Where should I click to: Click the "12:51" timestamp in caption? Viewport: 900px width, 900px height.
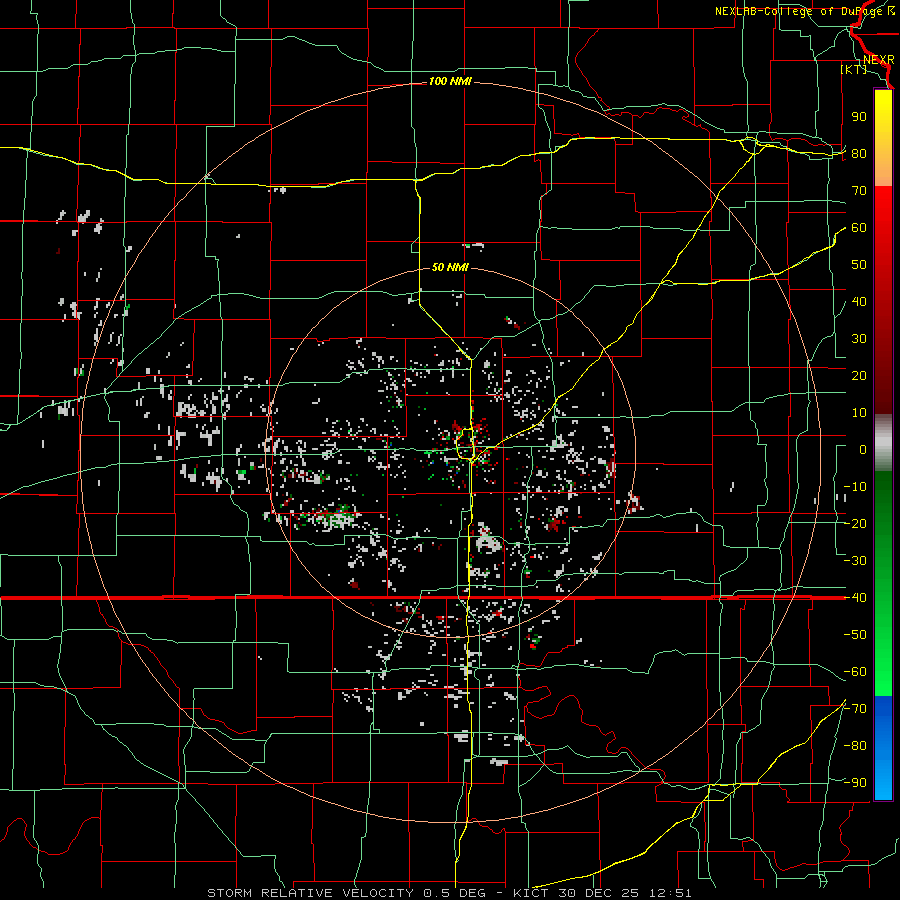670,893
